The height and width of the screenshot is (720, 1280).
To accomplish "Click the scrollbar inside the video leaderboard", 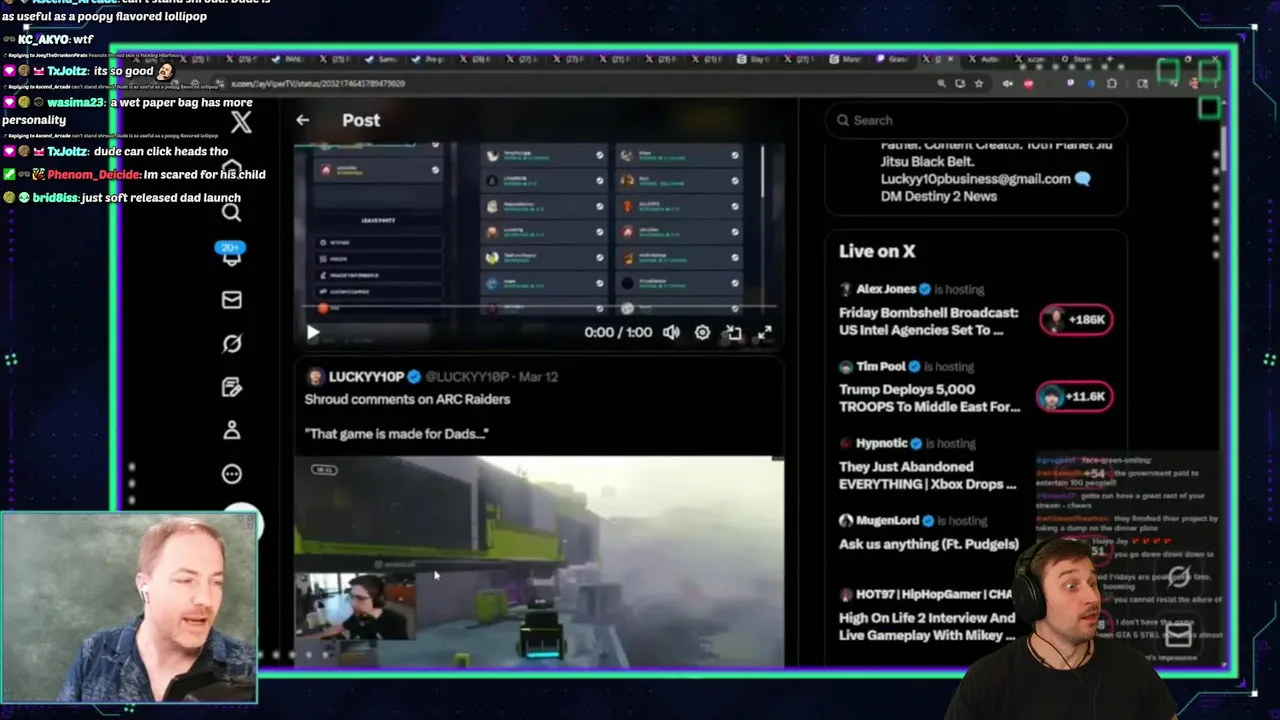I will click(763, 172).
